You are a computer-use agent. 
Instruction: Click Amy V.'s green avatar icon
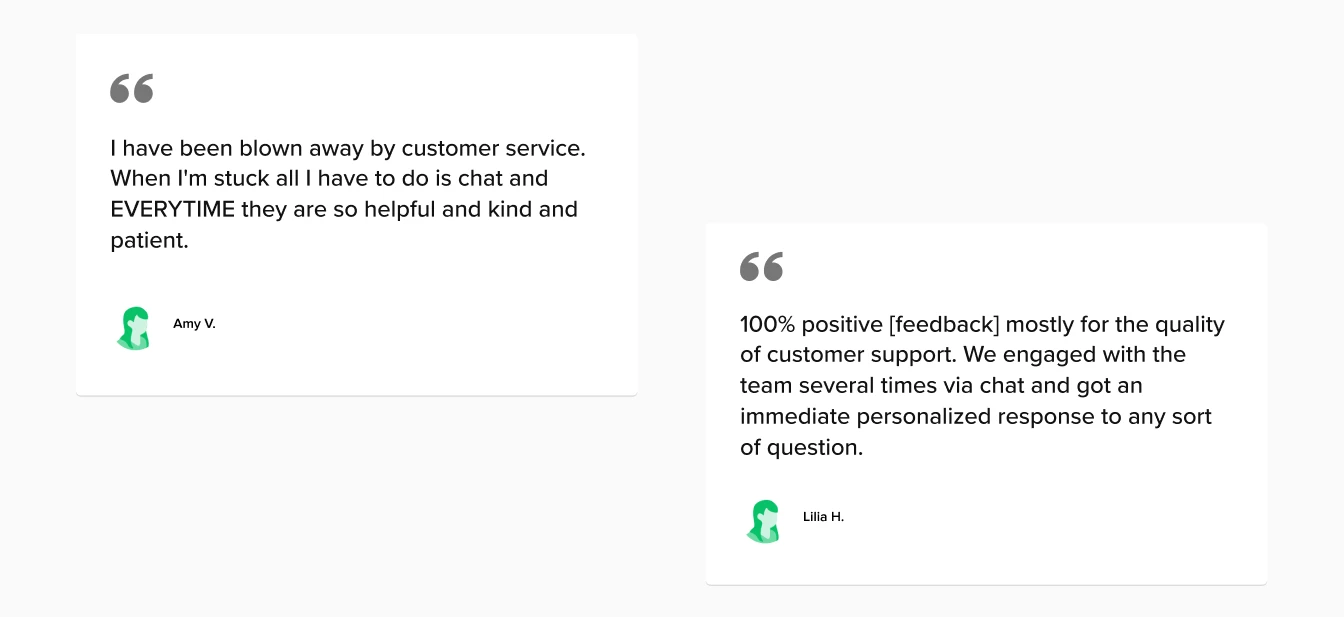pyautogui.click(x=133, y=327)
